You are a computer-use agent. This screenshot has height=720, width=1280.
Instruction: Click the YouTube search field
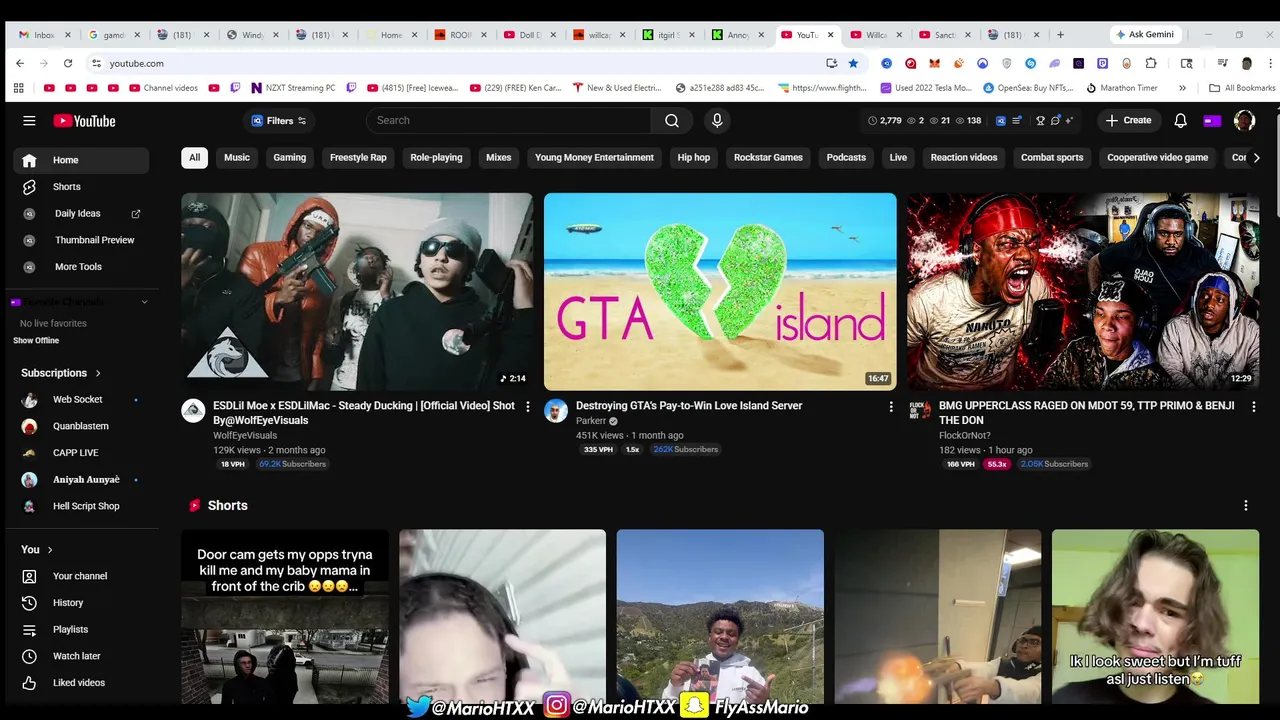(510, 121)
